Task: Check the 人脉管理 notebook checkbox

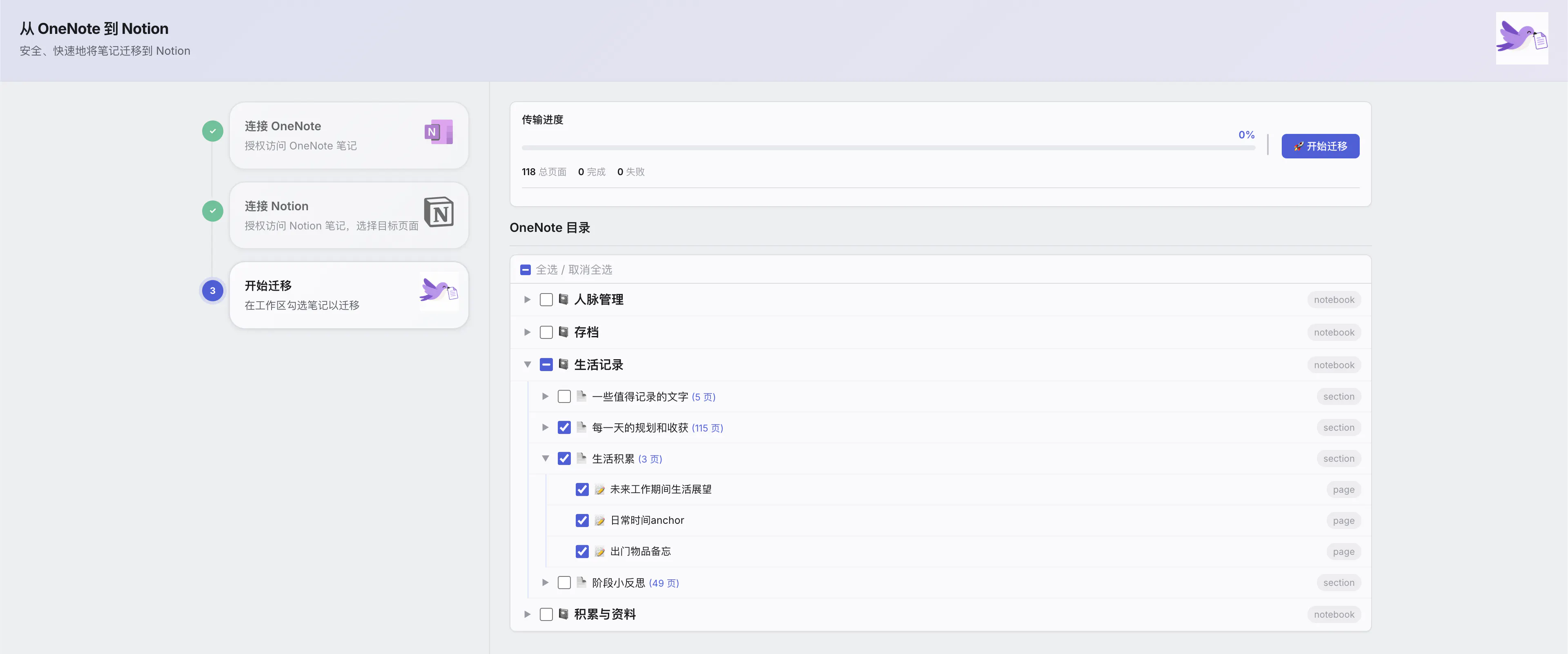Action: (546, 299)
